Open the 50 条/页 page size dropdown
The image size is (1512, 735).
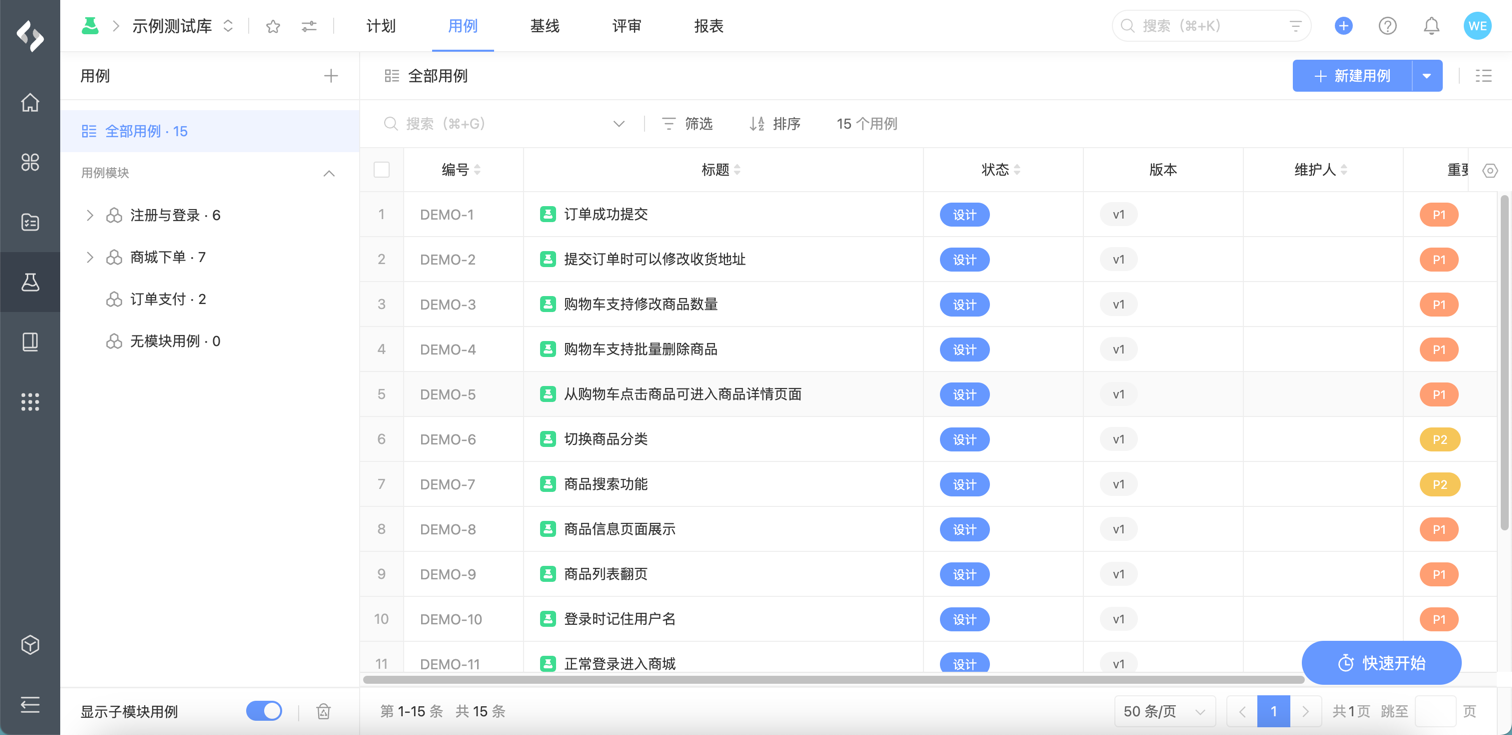pos(1165,712)
